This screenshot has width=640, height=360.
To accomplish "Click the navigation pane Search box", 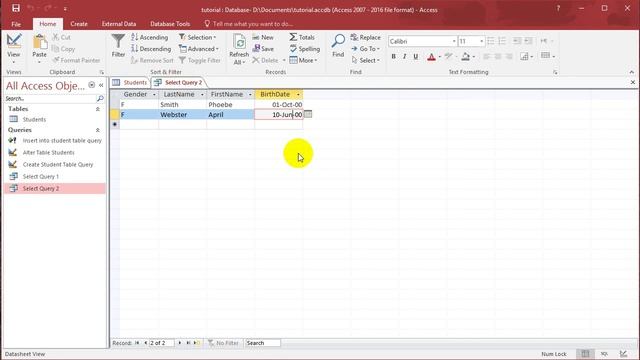I will [50, 98].
